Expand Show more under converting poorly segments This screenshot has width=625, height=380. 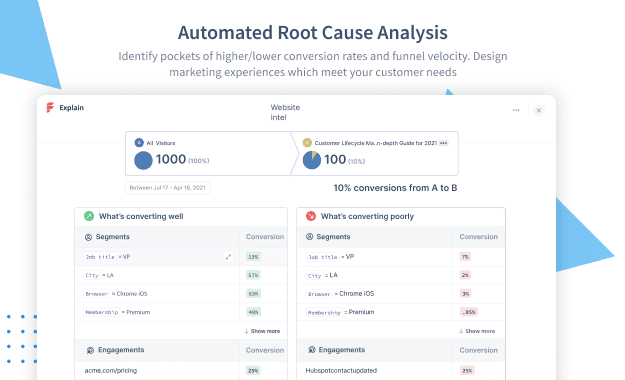[x=477, y=331]
